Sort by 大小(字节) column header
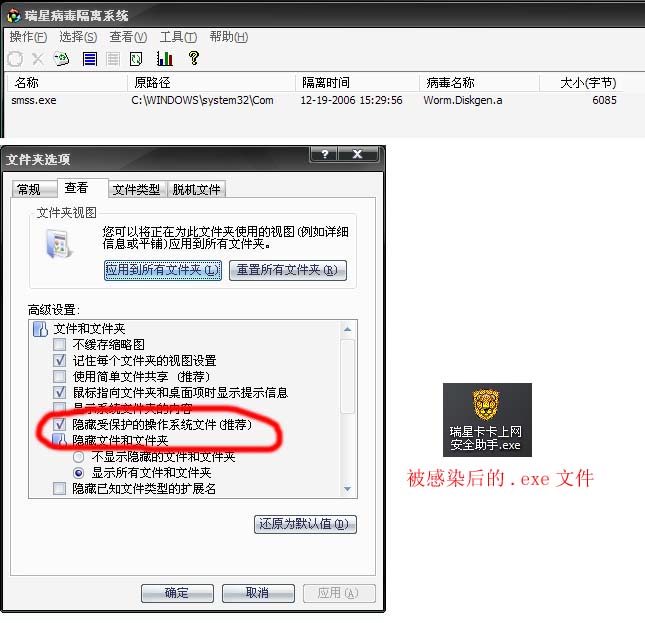 click(x=581, y=83)
